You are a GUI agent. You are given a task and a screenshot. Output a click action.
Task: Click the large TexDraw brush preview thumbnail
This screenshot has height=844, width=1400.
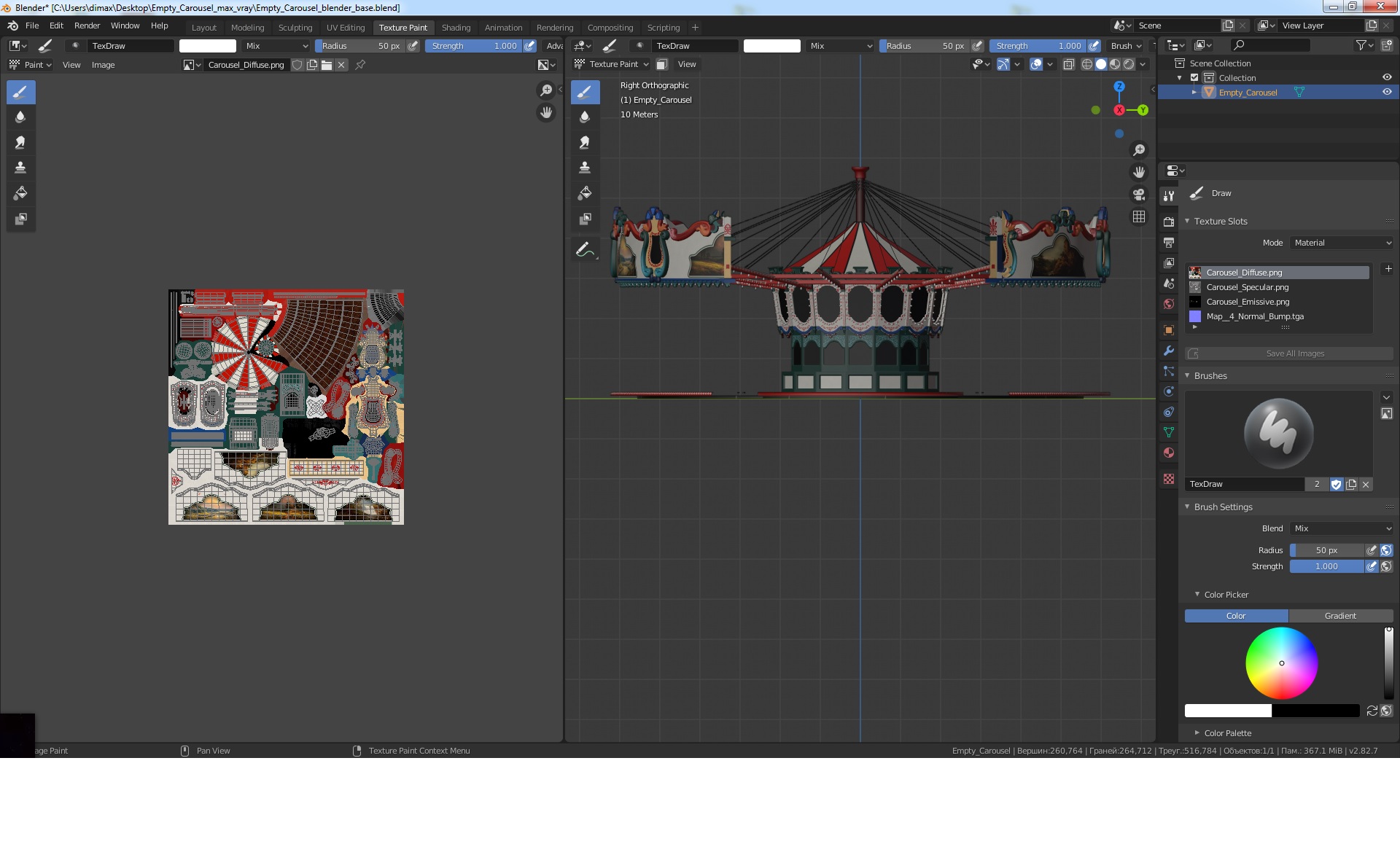(x=1279, y=434)
